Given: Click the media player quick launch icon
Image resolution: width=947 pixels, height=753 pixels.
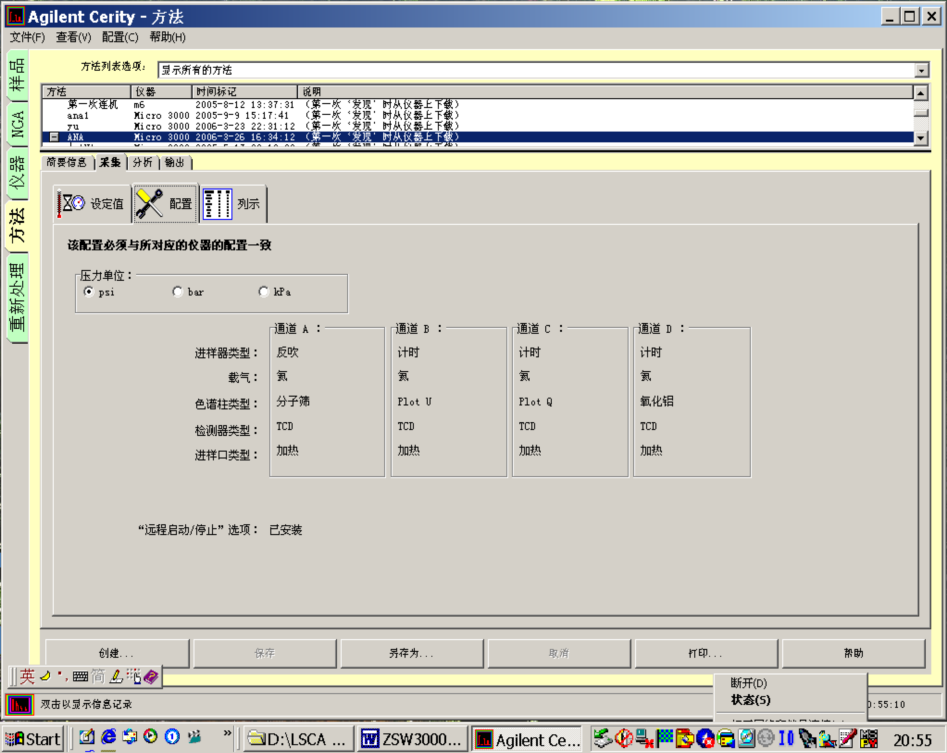Looking at the screenshot, I should point(151,736).
